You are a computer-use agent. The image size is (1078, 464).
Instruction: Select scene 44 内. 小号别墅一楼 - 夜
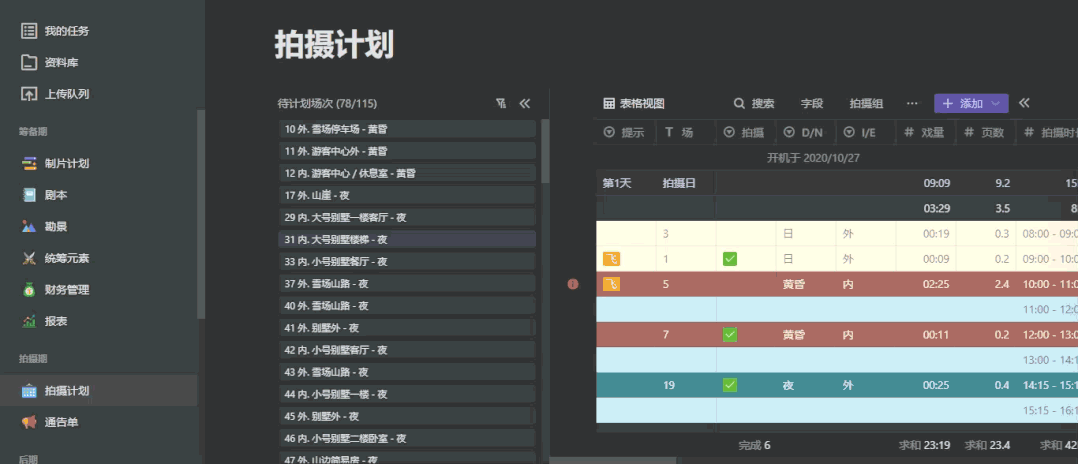tap(407, 394)
